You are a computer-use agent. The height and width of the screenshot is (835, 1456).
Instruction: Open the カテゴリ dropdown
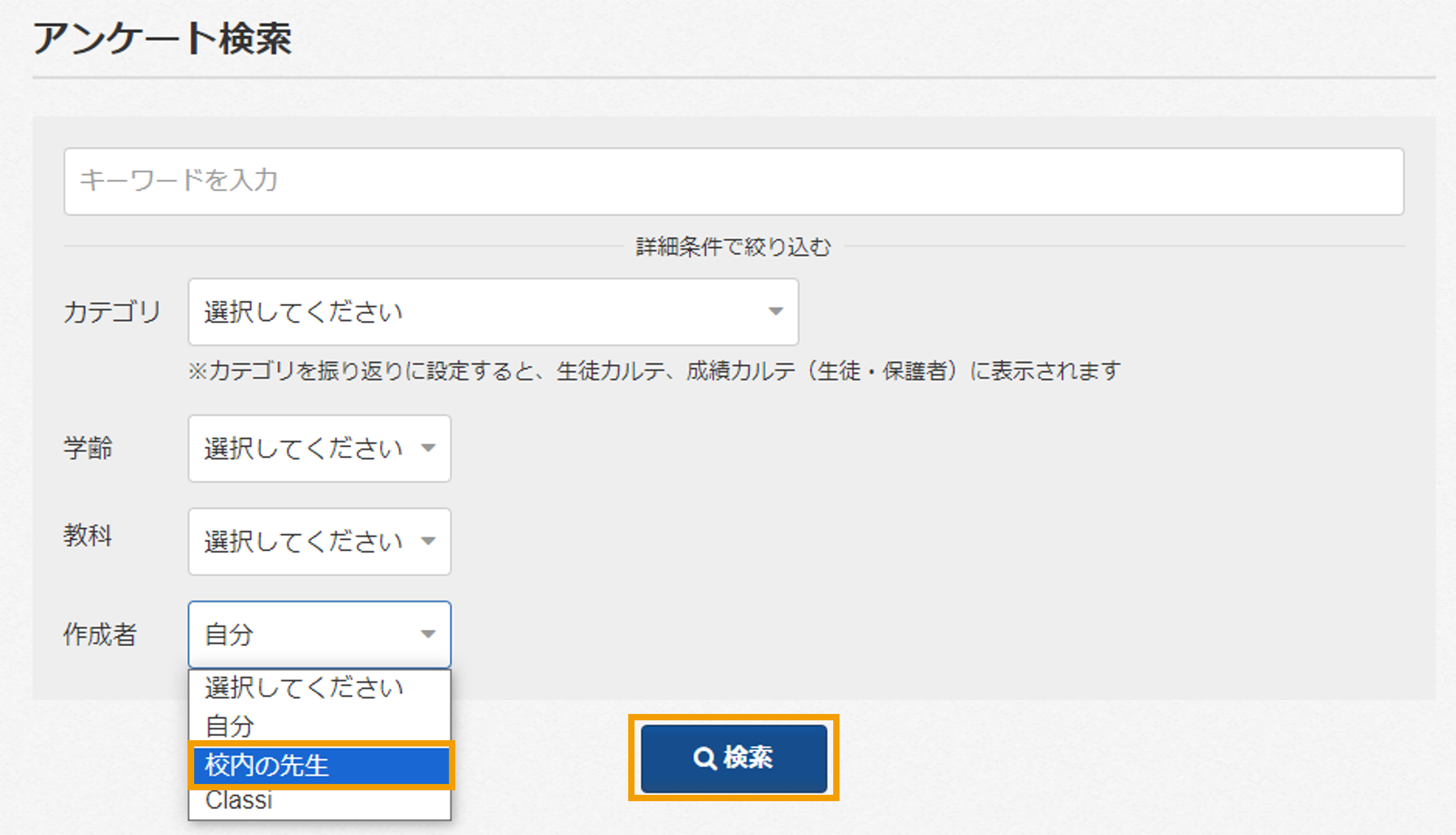[493, 312]
